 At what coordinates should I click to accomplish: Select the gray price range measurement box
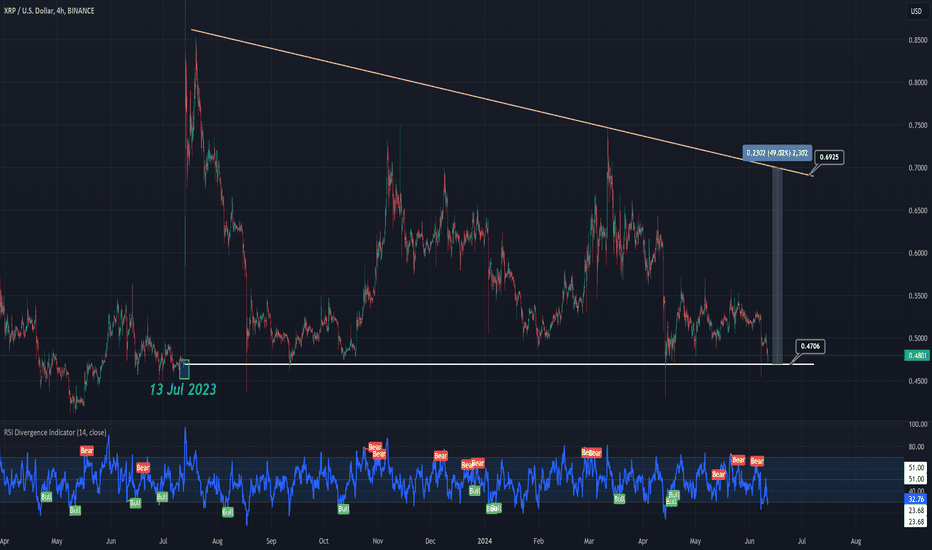coord(777,266)
